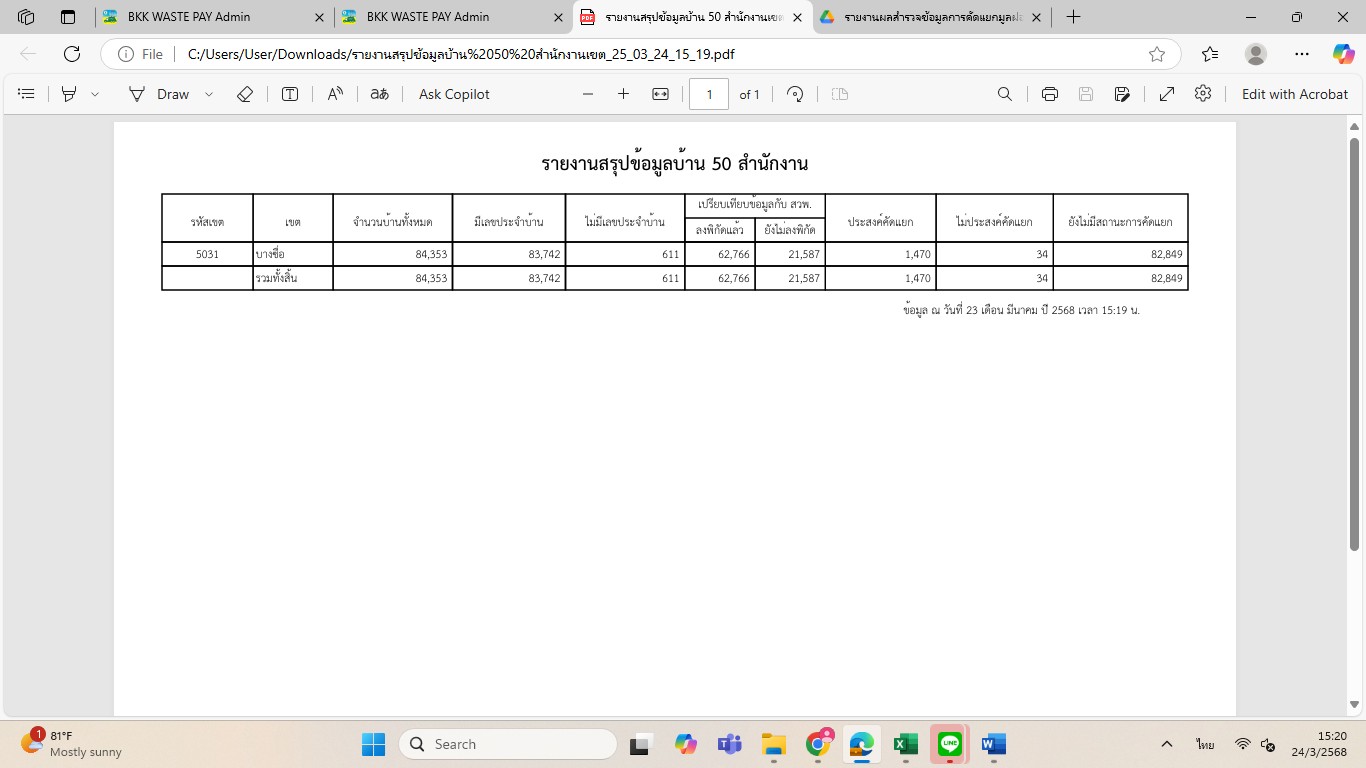Click the Rotate page icon
1366x768 pixels.
click(795, 94)
